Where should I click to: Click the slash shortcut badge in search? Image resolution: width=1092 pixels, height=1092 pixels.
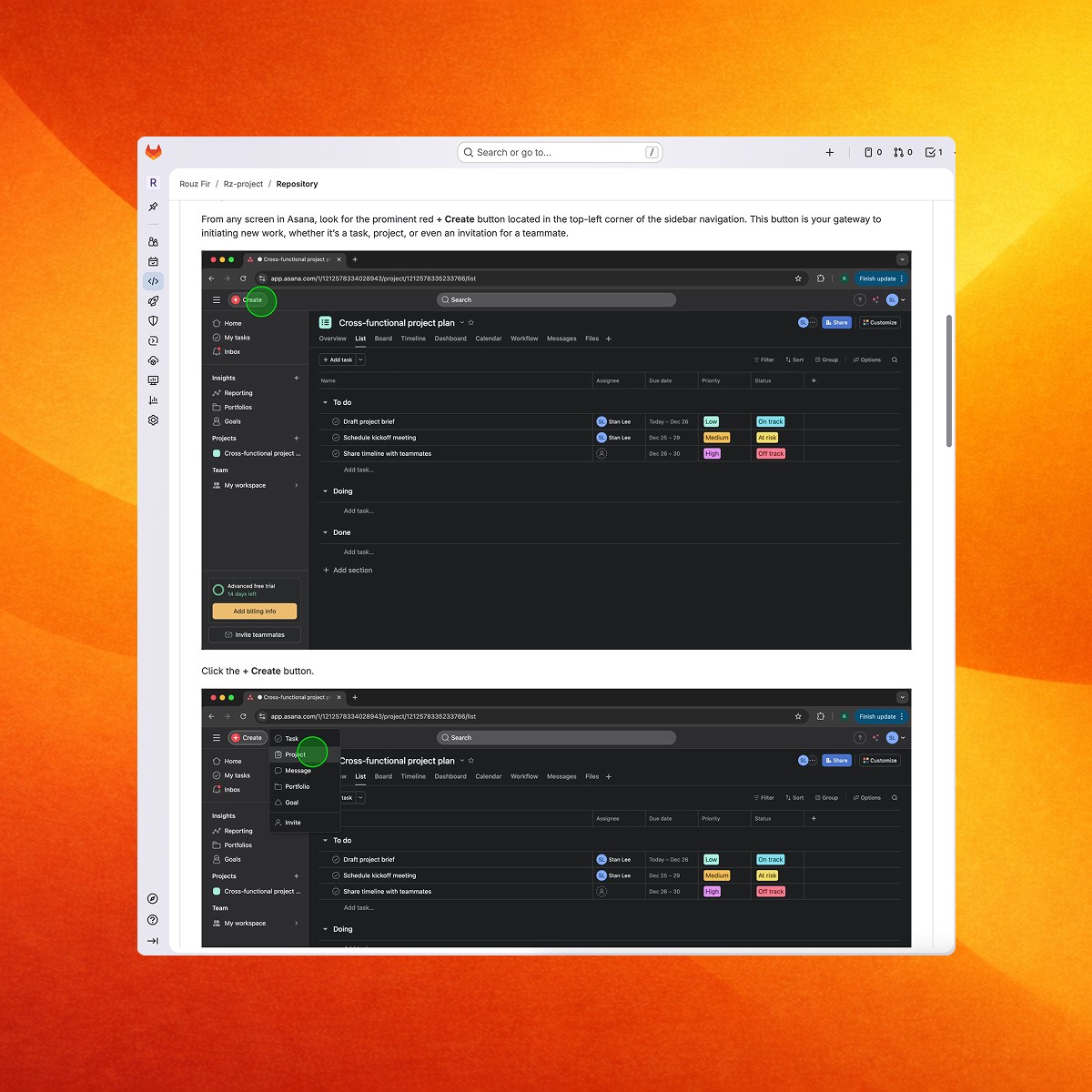[x=652, y=152]
